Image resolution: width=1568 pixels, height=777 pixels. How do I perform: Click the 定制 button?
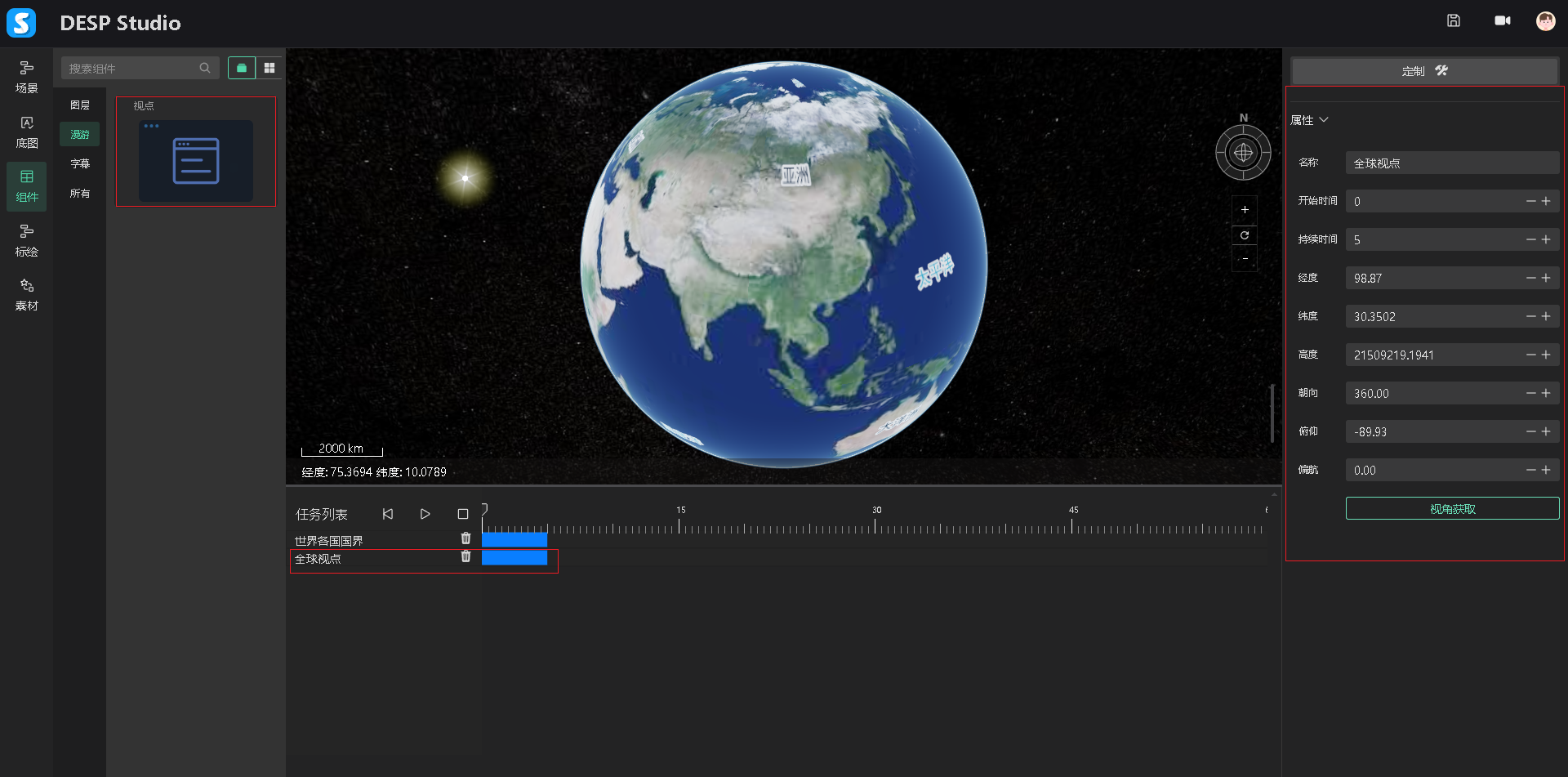pyautogui.click(x=1424, y=71)
